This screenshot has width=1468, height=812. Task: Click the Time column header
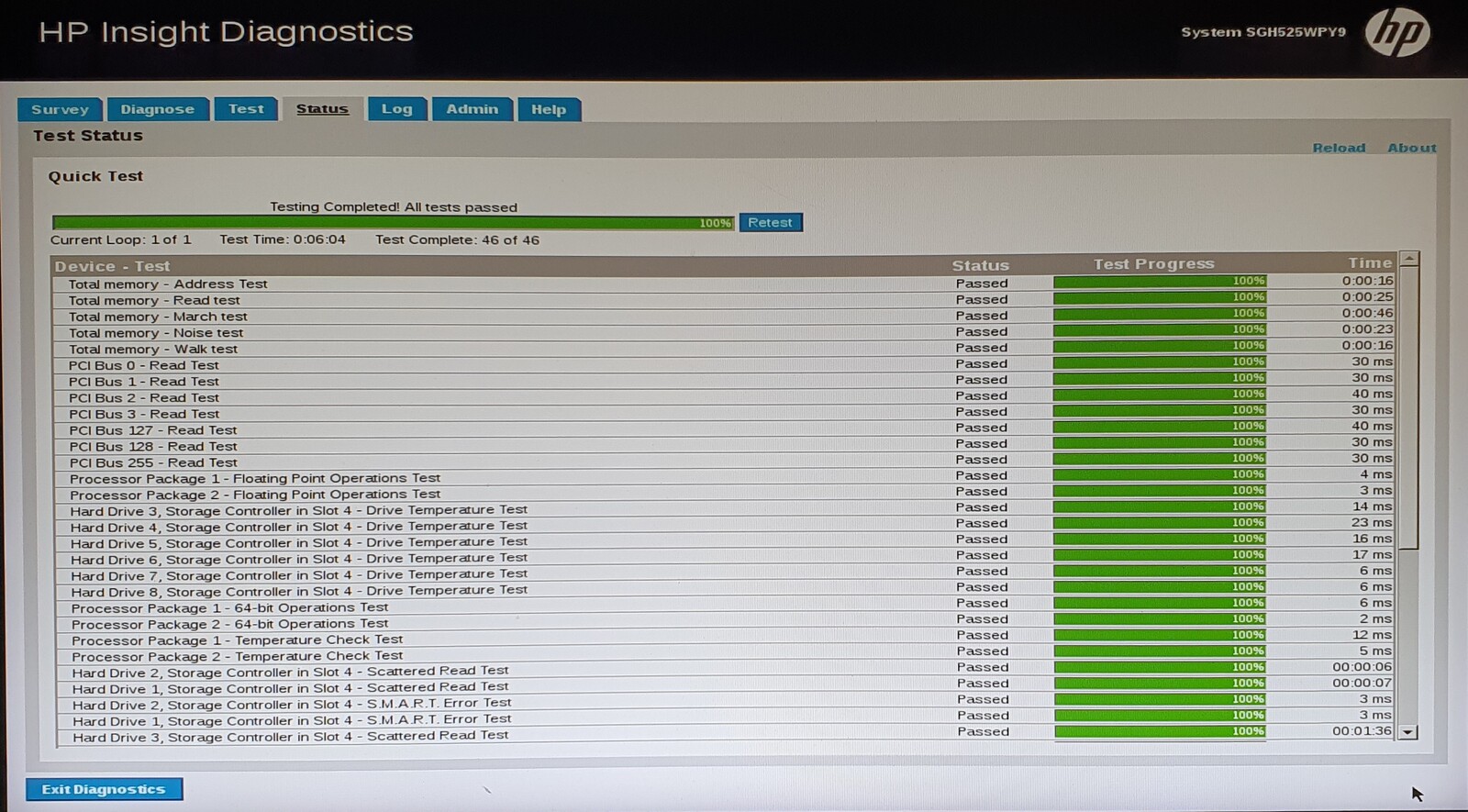pos(1370,262)
